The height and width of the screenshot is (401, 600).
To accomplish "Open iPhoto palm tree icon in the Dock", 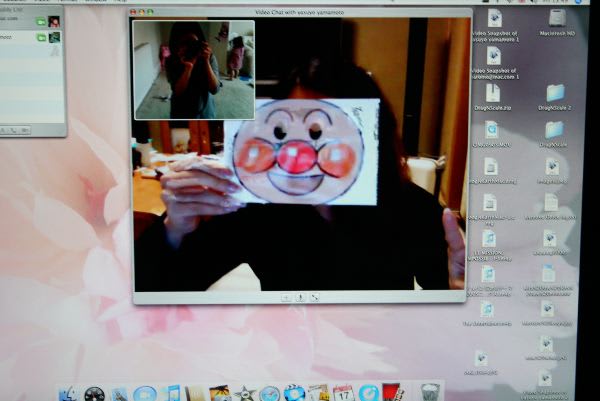I will pos(220,393).
